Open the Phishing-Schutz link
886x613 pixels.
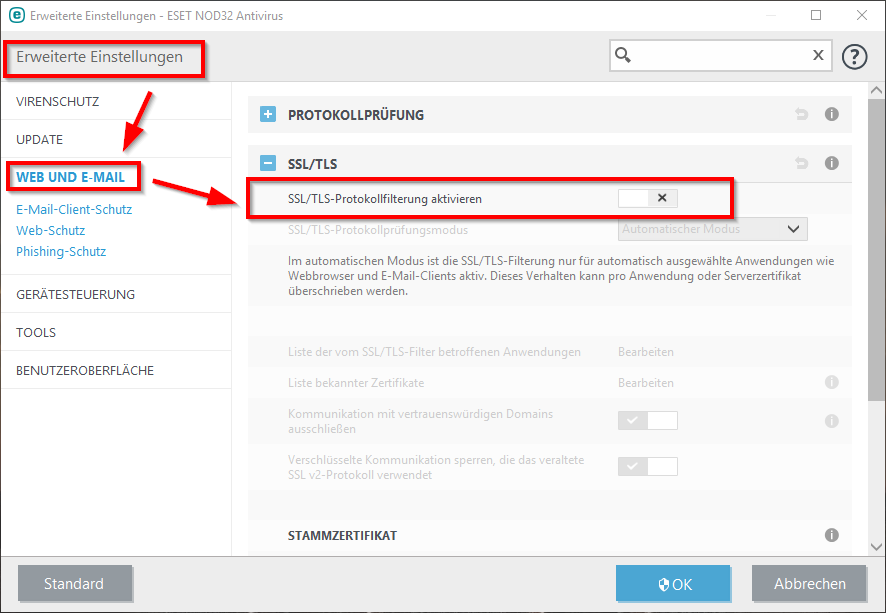click(61, 251)
